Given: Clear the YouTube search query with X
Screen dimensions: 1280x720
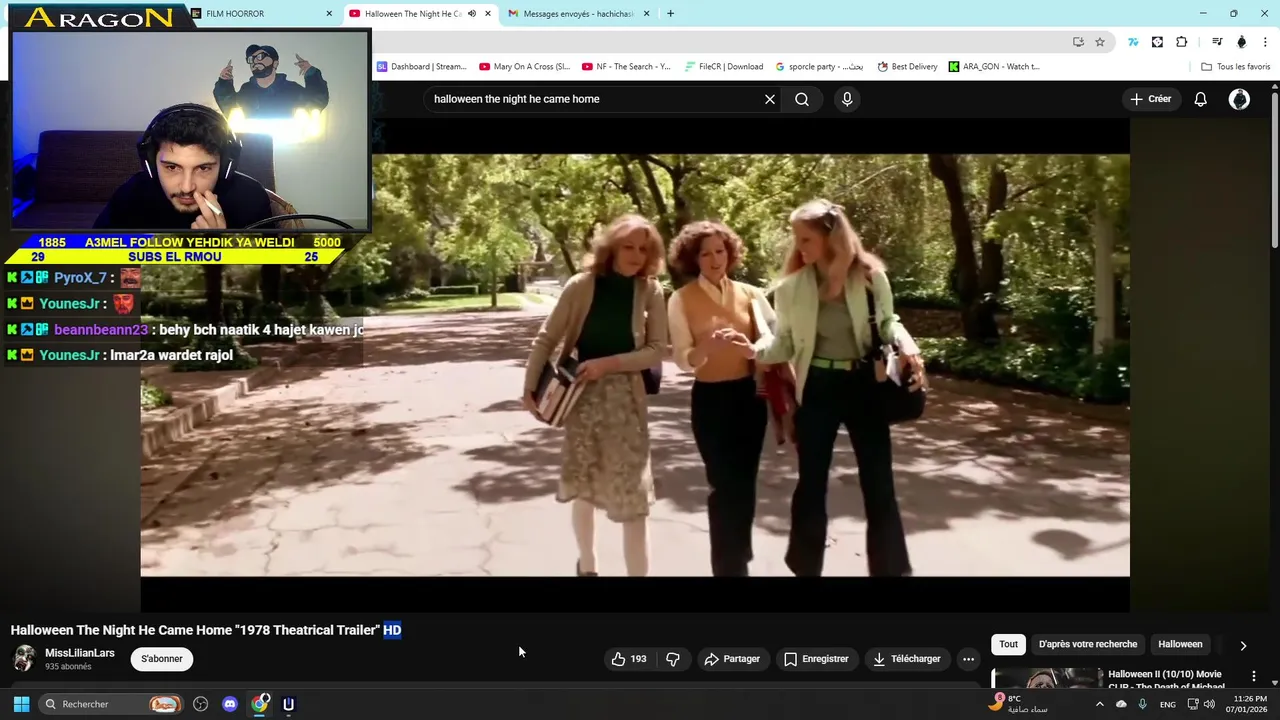Looking at the screenshot, I should pyautogui.click(x=770, y=99).
